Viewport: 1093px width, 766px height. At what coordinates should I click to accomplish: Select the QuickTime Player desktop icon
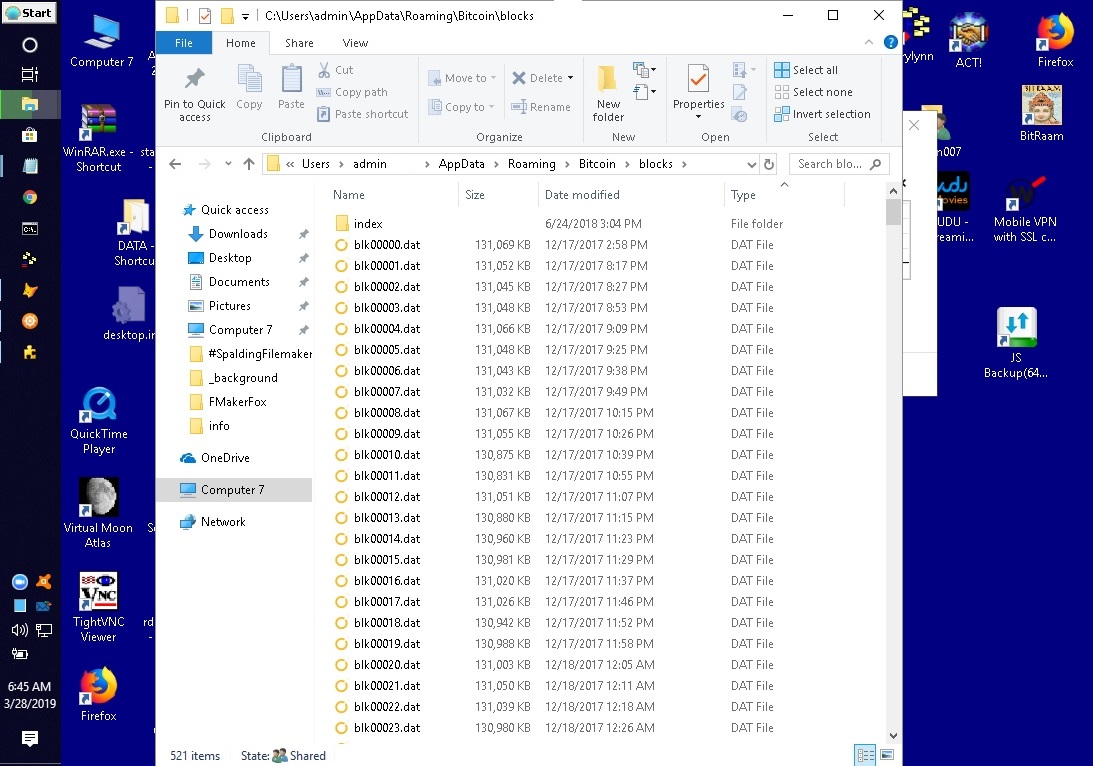[99, 420]
